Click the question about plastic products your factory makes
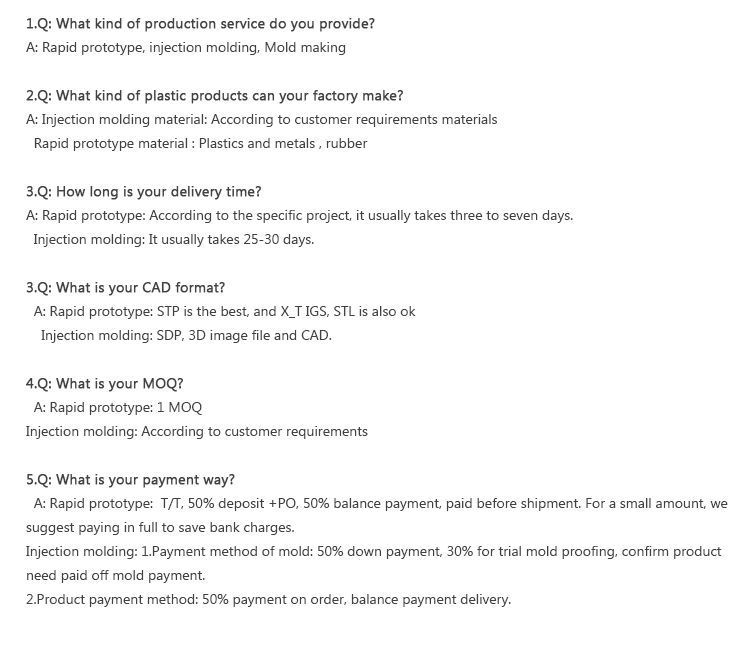The image size is (750, 647). coord(215,96)
